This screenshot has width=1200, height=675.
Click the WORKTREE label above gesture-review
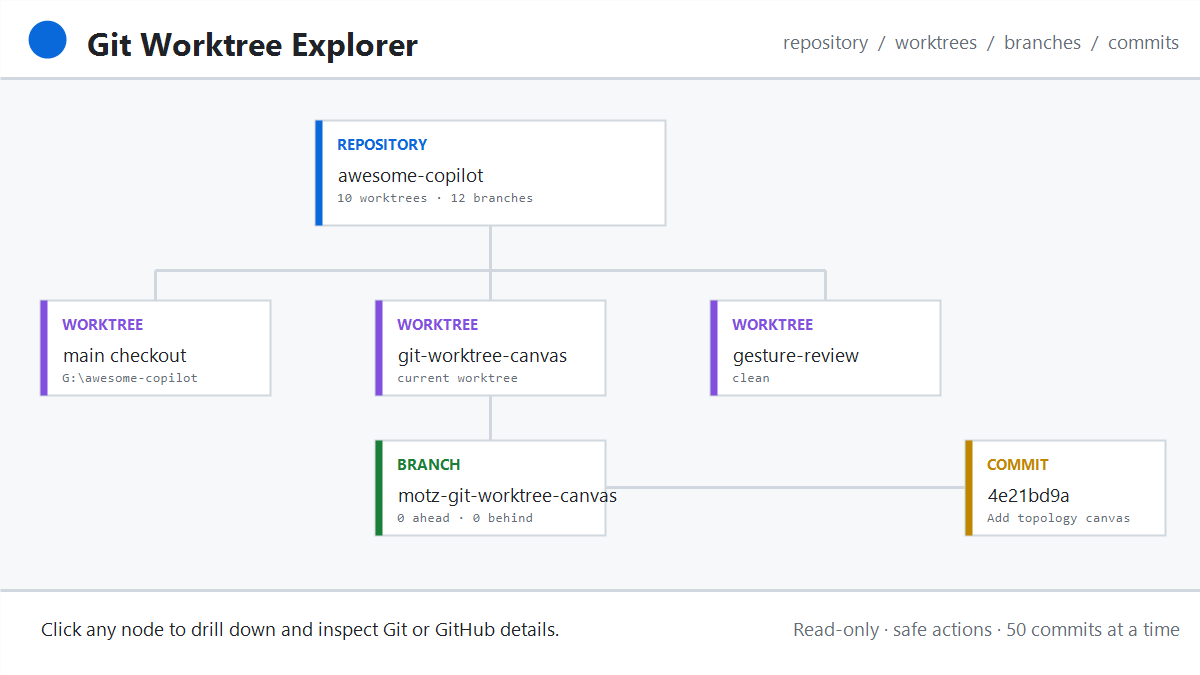tap(773, 325)
